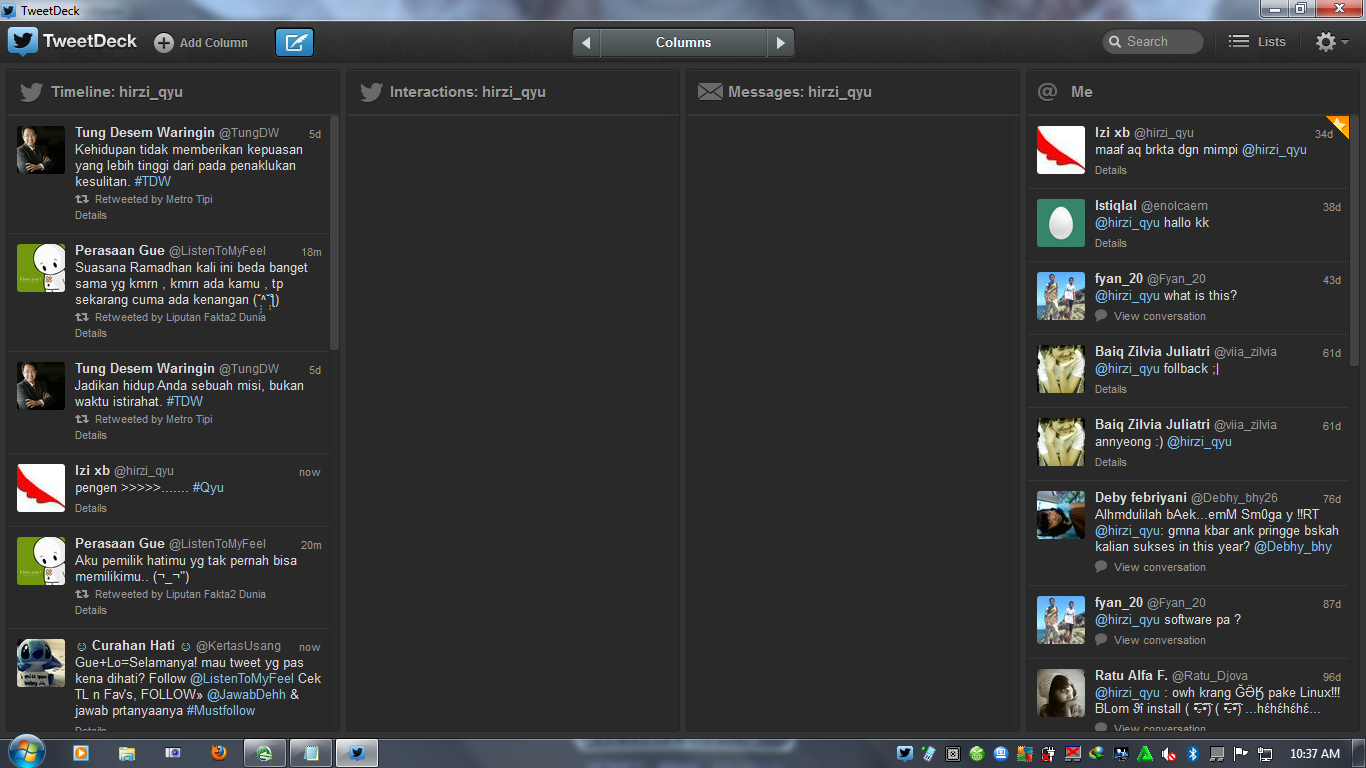Image resolution: width=1366 pixels, height=768 pixels.
Task: Go to next columns with right arrow
Action: tap(780, 43)
